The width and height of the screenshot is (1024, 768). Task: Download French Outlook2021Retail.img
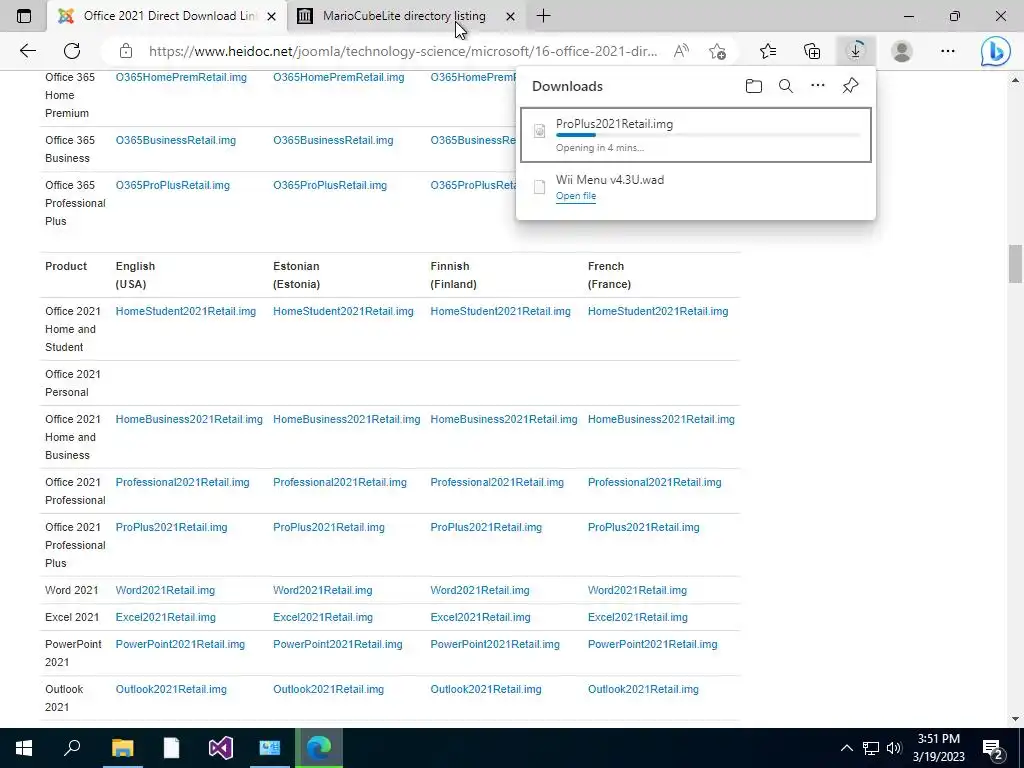coord(643,690)
